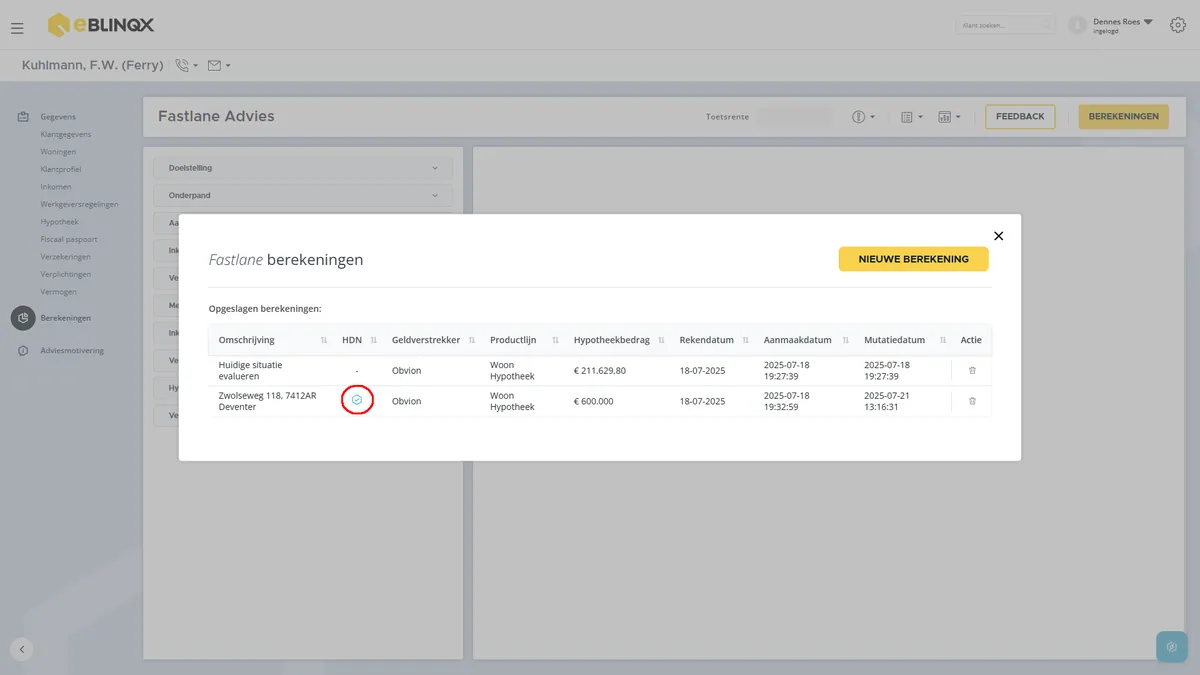Go to Woningen in the sidebar
Viewport: 1200px width, 675px height.
coord(58,152)
